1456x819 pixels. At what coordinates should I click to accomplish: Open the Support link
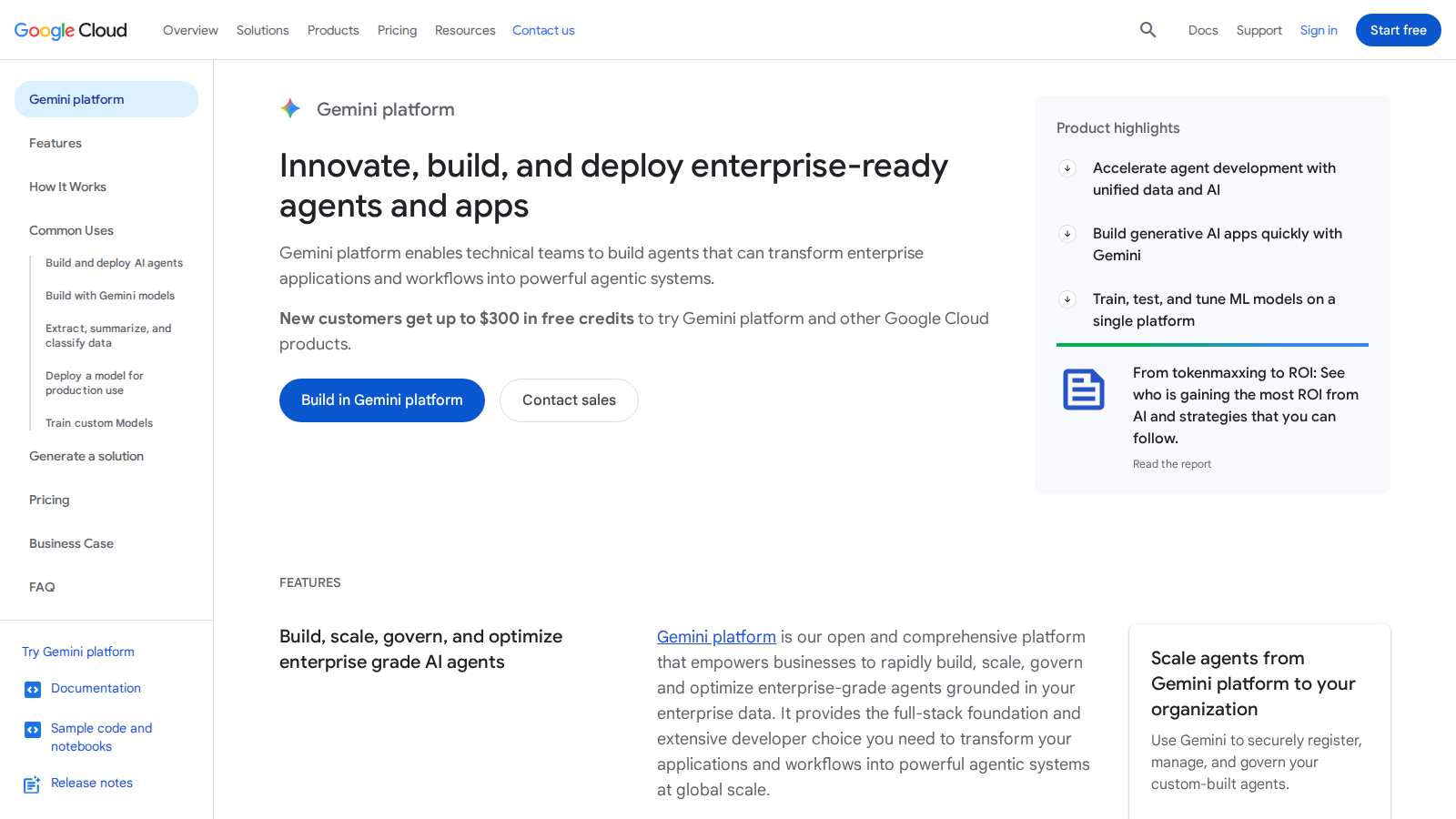1259,30
